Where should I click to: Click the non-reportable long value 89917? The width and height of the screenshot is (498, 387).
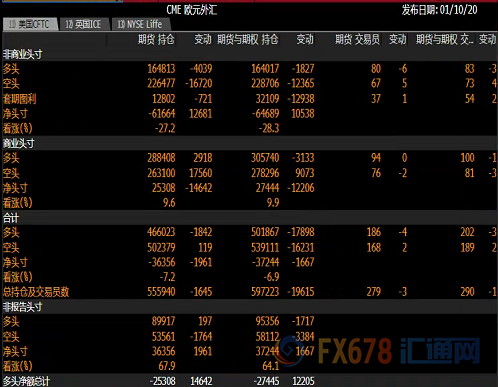coord(163,321)
